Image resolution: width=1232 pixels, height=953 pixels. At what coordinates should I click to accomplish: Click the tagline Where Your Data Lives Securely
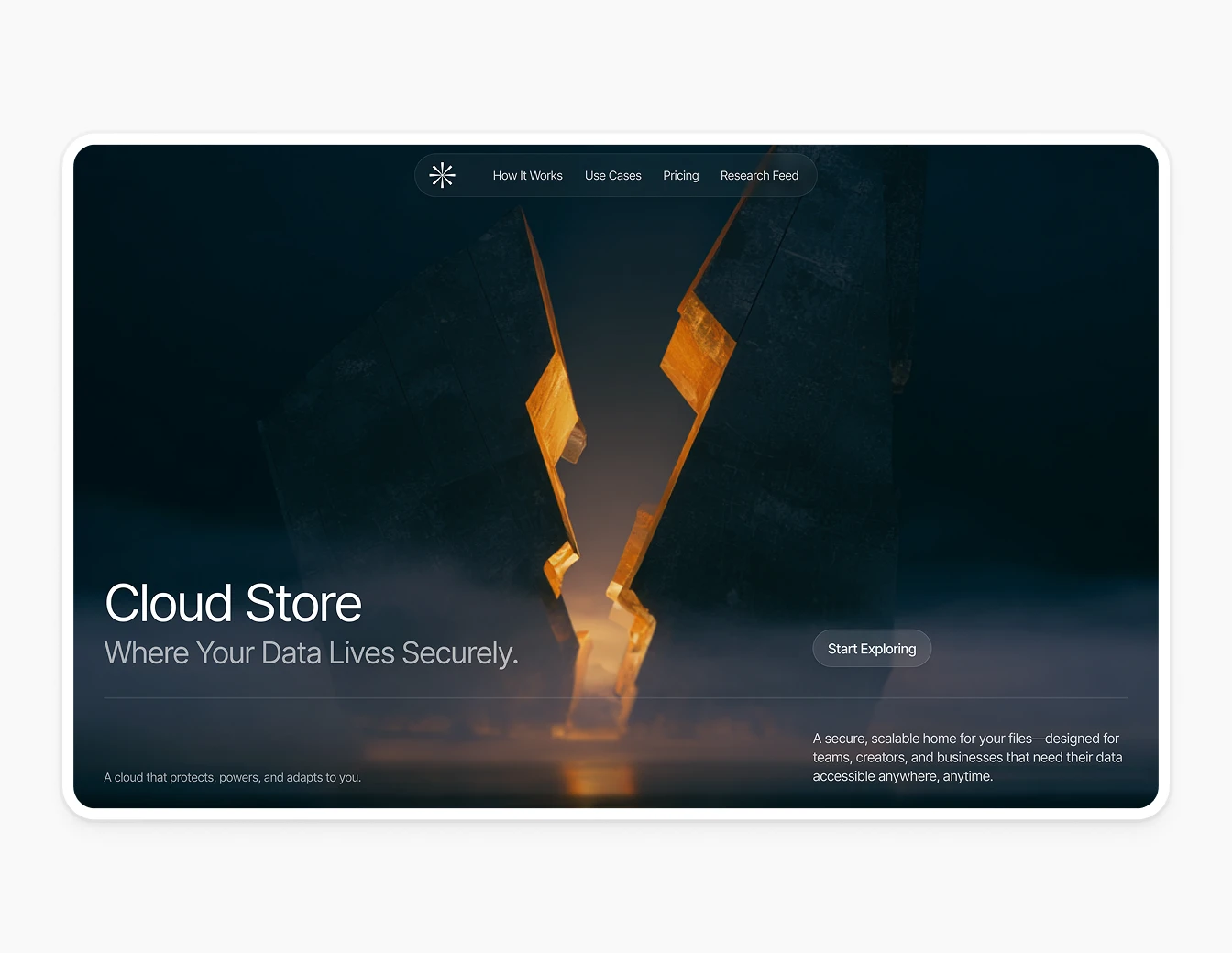[x=312, y=652]
